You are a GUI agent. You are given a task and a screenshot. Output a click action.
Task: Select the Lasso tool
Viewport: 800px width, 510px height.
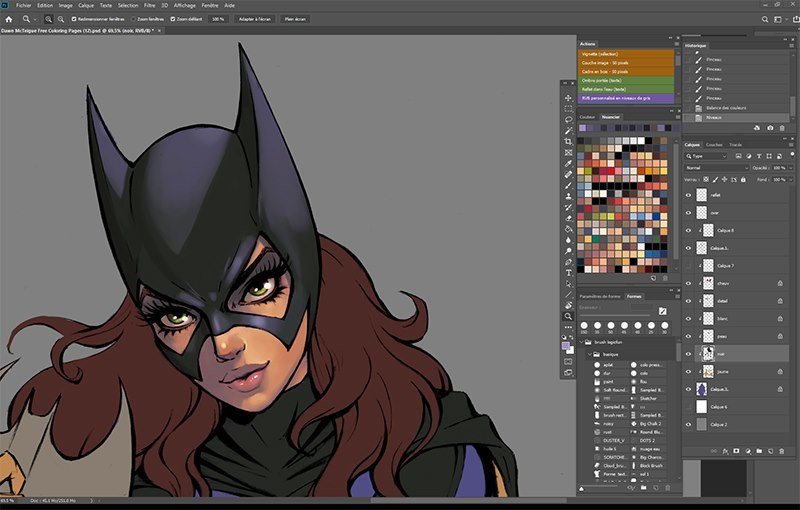click(x=568, y=120)
